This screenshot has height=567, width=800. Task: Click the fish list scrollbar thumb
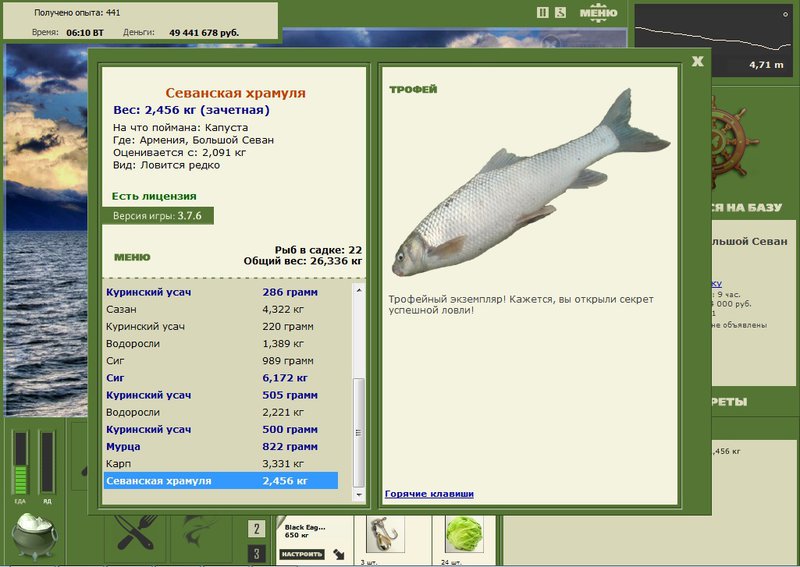[359, 432]
